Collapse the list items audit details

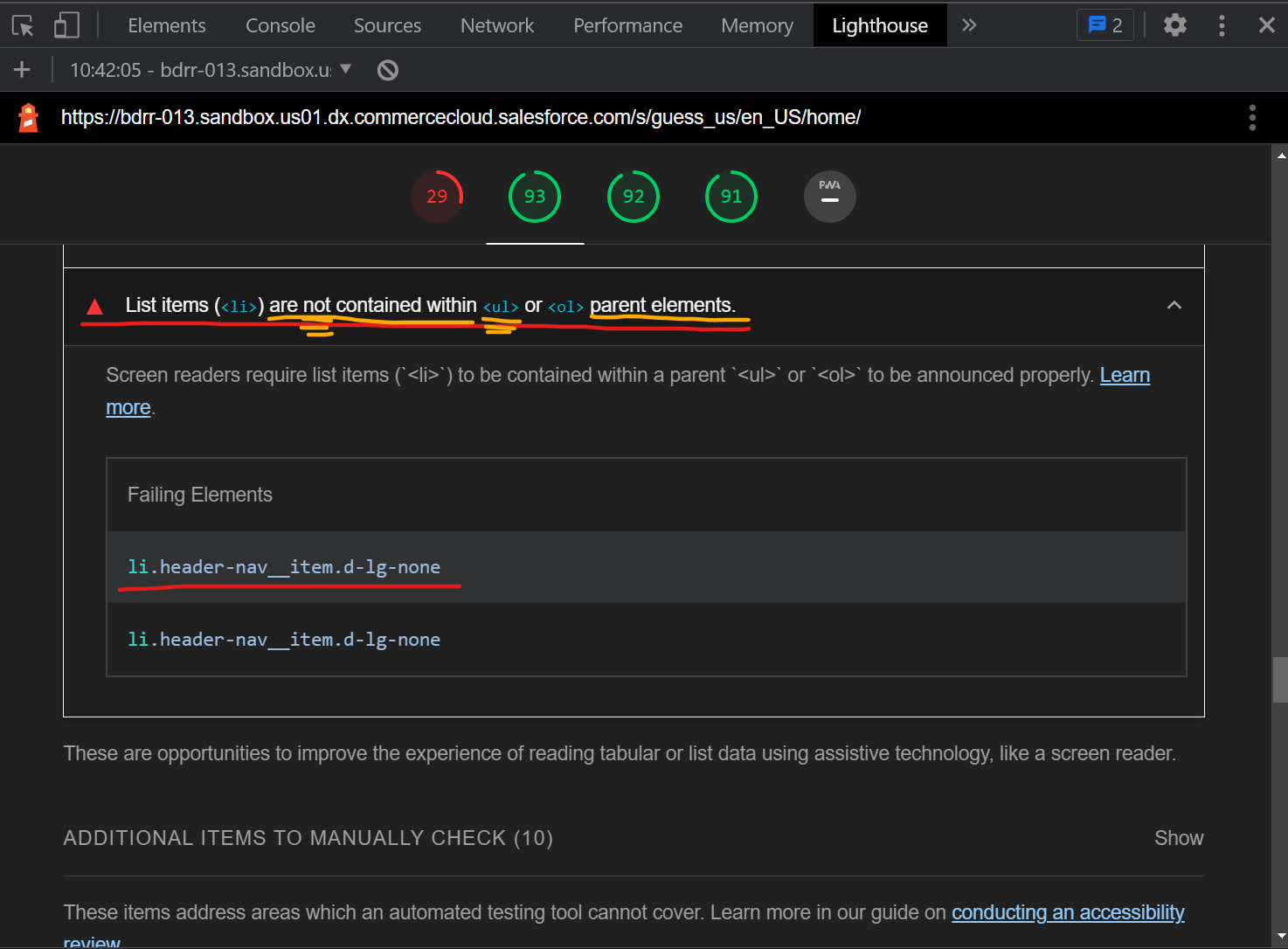1174,306
